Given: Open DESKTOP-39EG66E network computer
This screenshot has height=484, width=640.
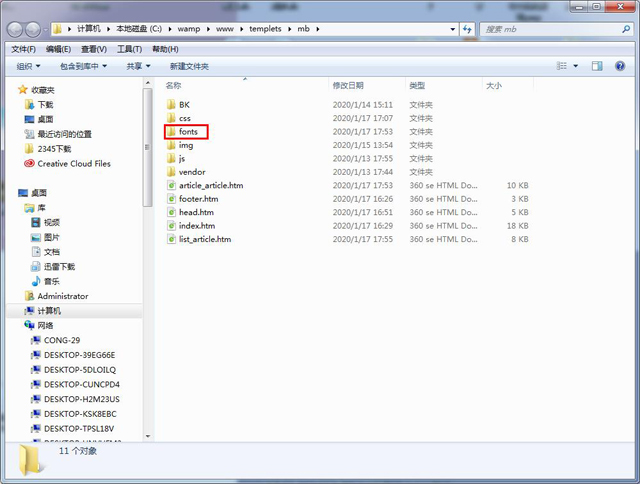Looking at the screenshot, I should click(73, 355).
